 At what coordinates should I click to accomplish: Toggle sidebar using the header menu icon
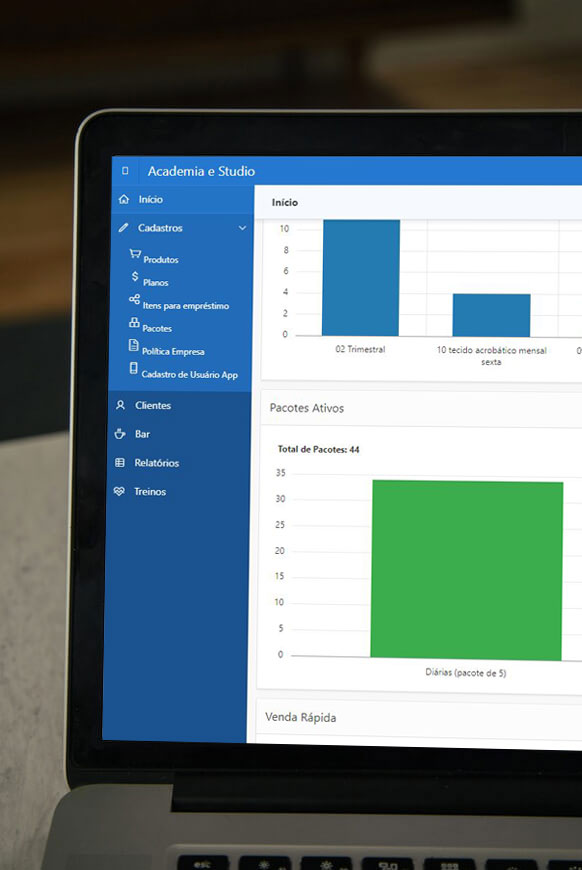click(x=125, y=171)
